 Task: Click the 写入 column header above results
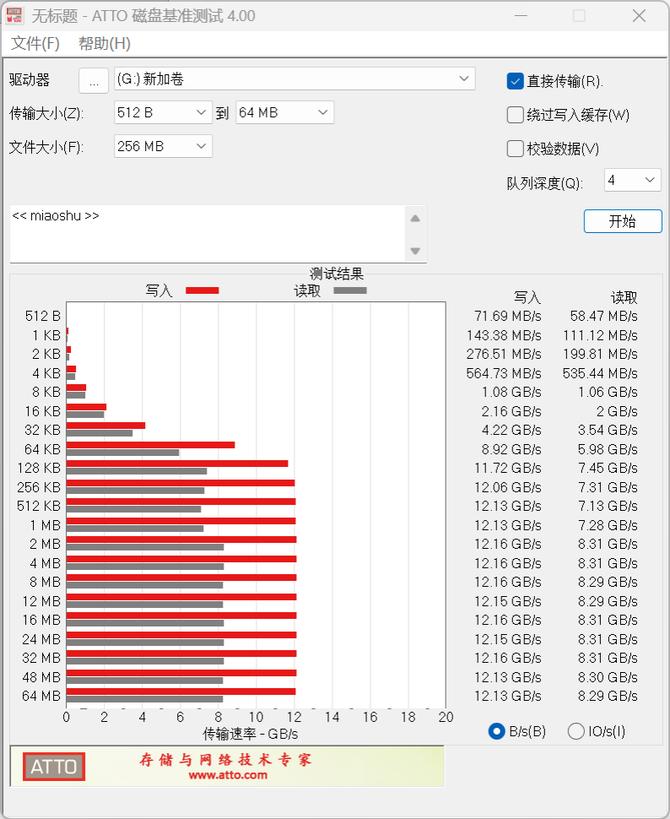pos(527,298)
